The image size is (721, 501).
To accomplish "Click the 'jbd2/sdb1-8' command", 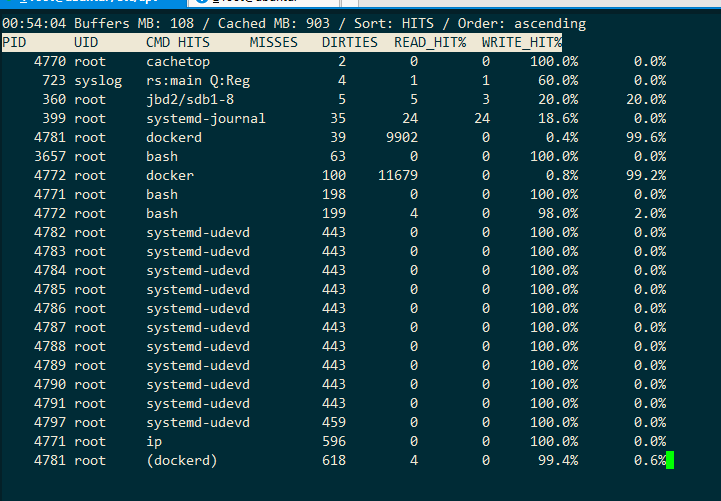I will pyautogui.click(x=190, y=99).
